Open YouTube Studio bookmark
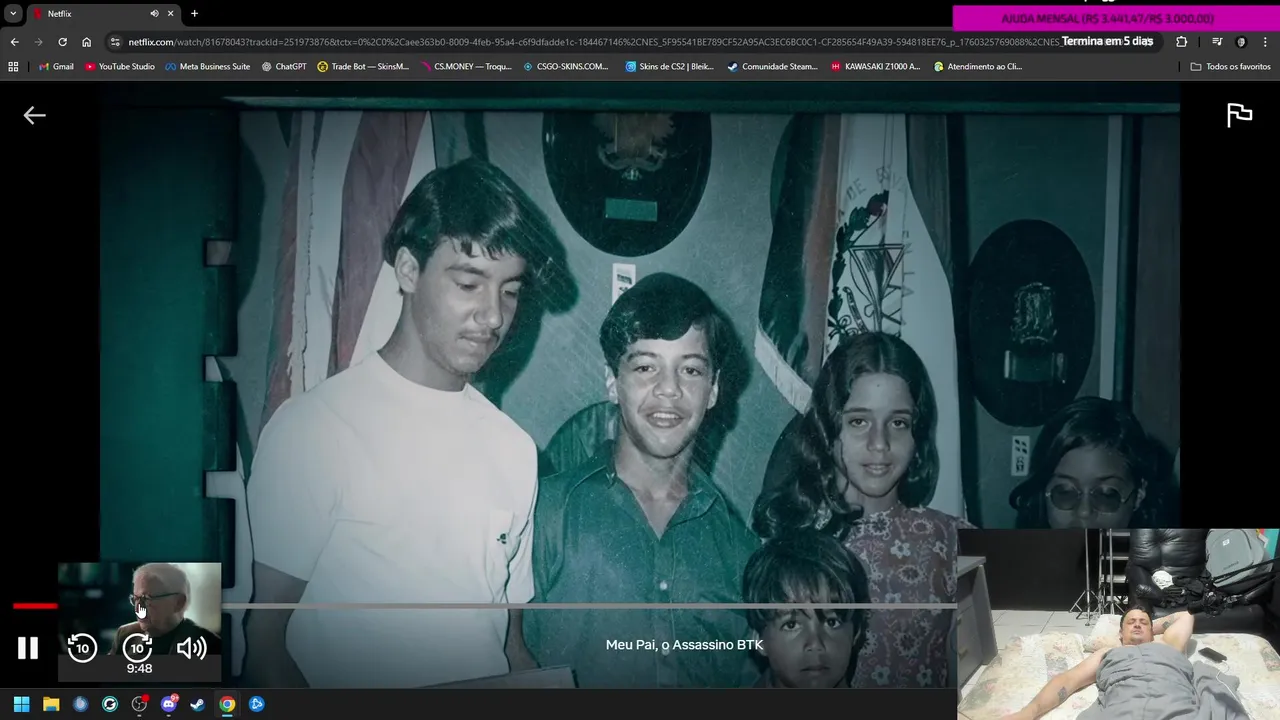 (120, 67)
